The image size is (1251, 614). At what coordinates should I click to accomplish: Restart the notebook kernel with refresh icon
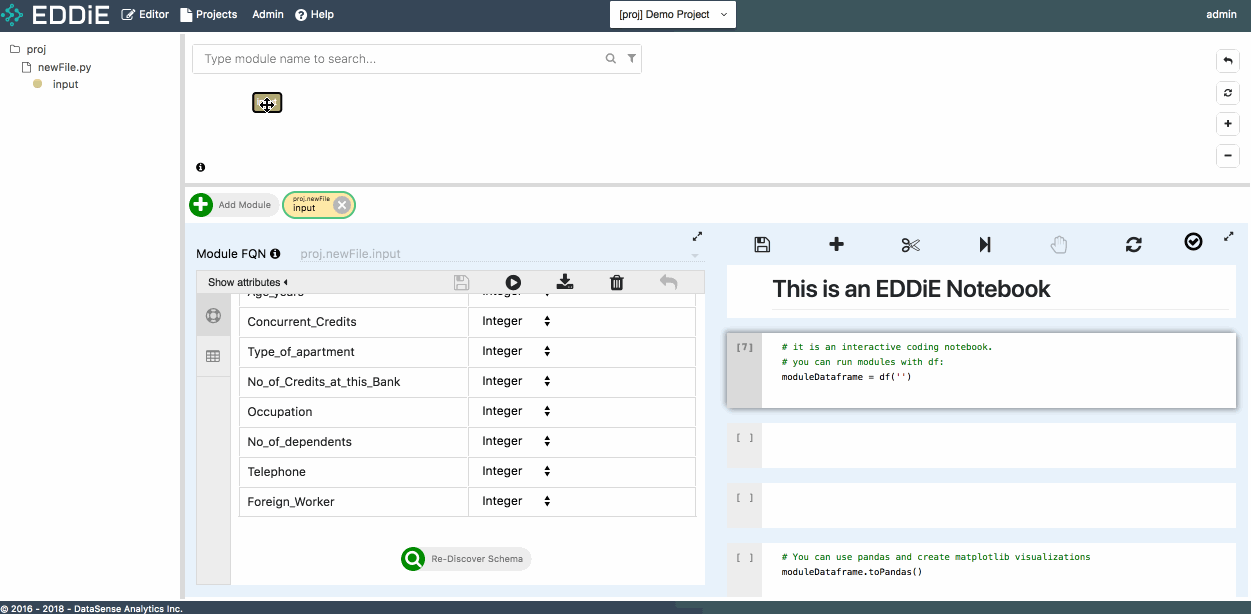pos(1133,245)
